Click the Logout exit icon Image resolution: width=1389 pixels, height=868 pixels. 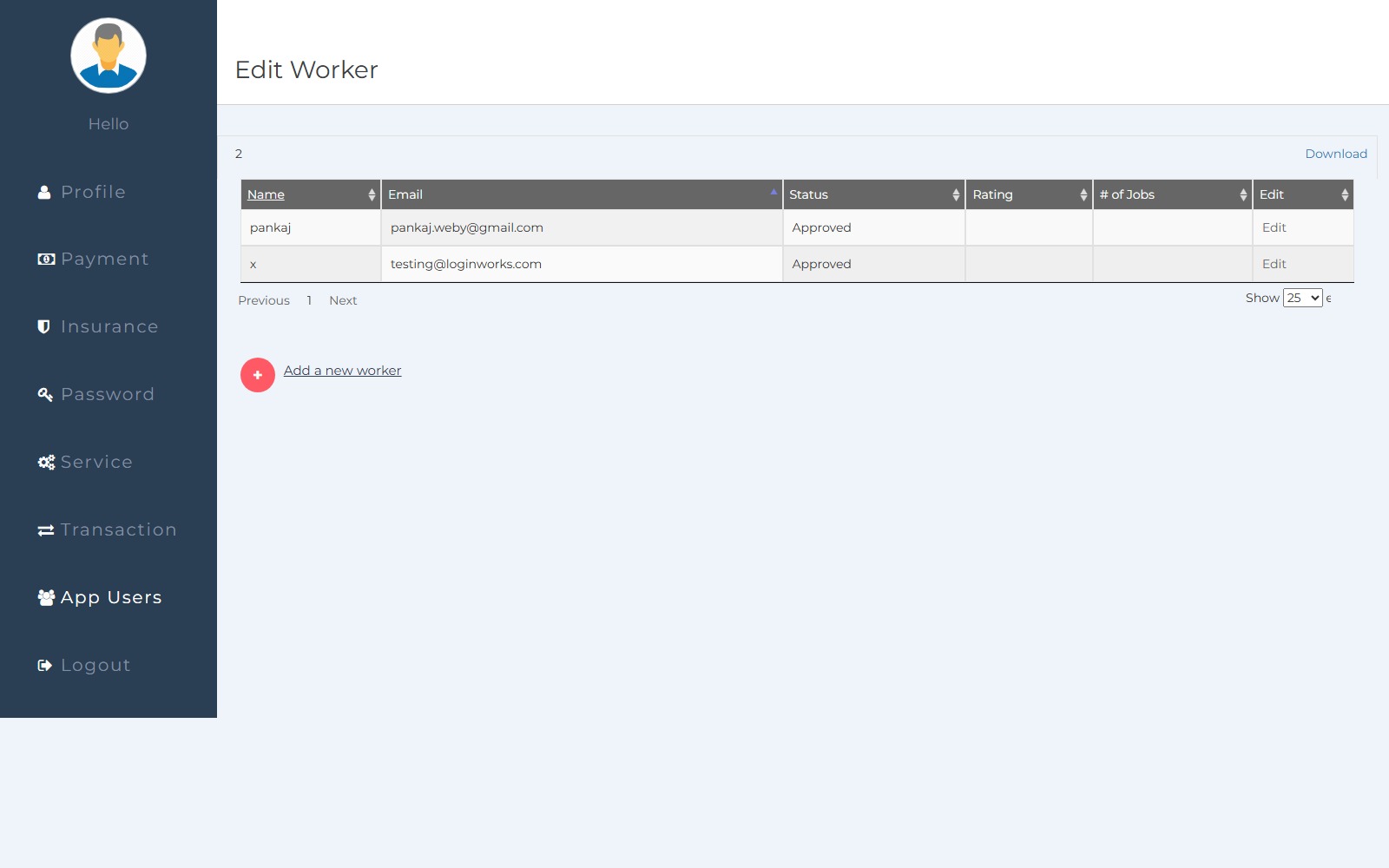click(45, 665)
